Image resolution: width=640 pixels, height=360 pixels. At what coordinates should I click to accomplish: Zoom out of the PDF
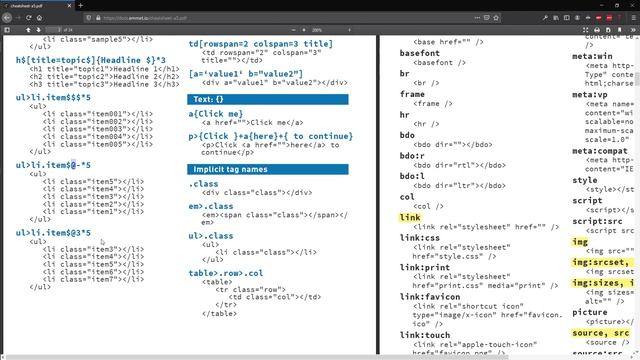click(293, 30)
